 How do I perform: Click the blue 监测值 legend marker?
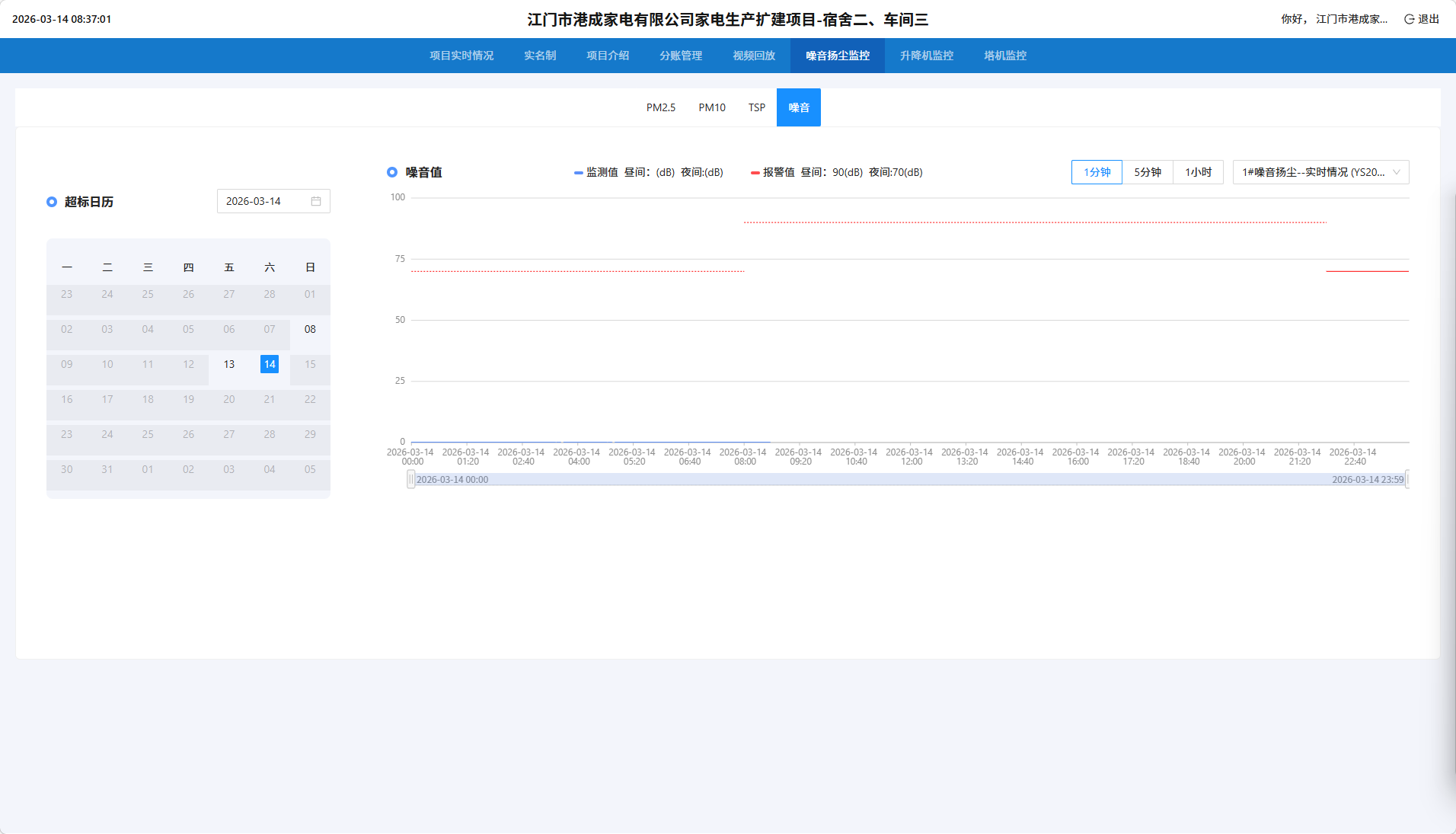pyautogui.click(x=579, y=173)
